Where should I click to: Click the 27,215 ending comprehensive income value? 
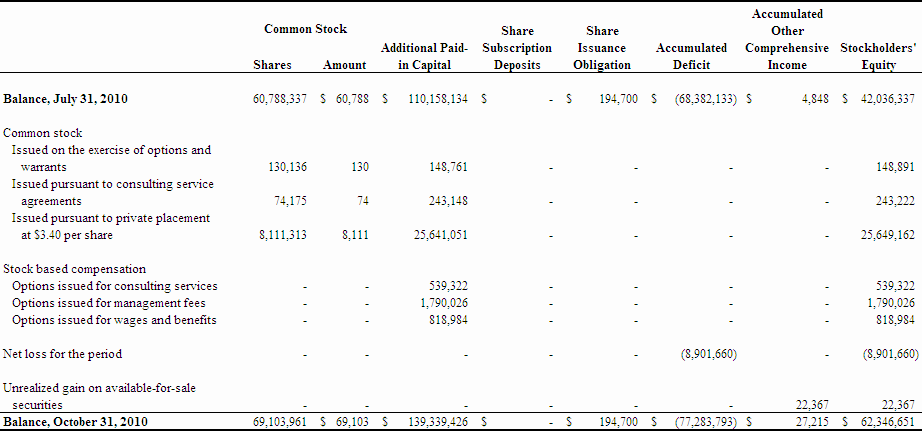pos(811,422)
